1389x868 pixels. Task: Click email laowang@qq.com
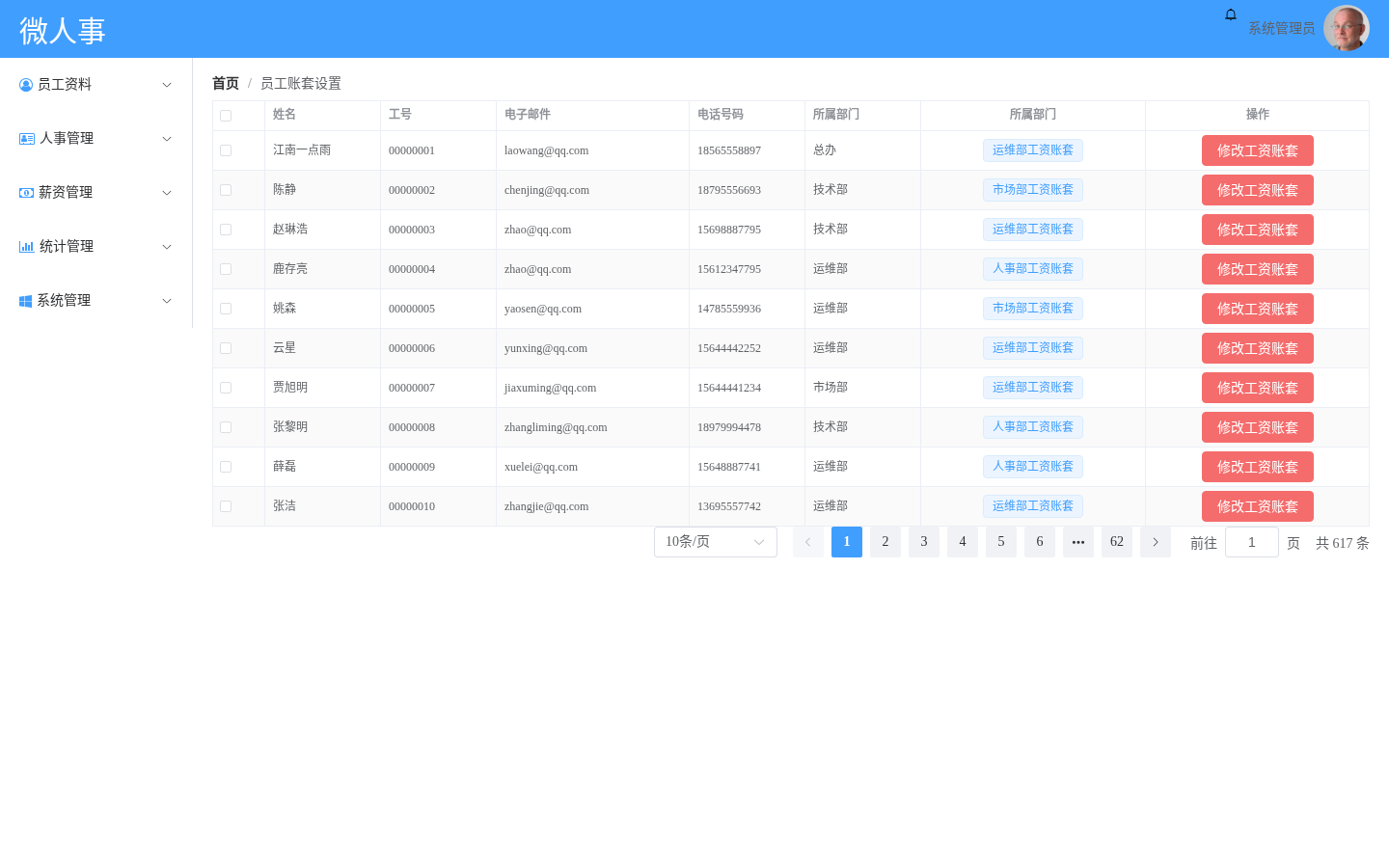[547, 150]
